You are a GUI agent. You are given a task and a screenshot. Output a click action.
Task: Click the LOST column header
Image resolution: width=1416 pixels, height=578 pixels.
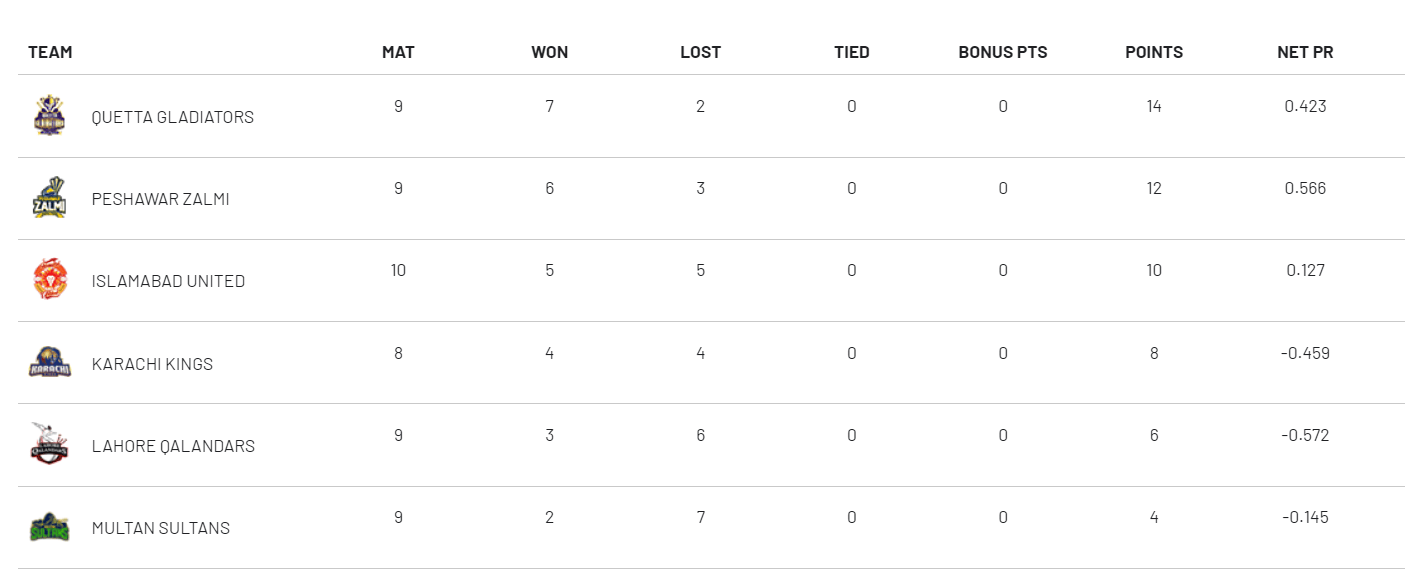click(x=700, y=52)
